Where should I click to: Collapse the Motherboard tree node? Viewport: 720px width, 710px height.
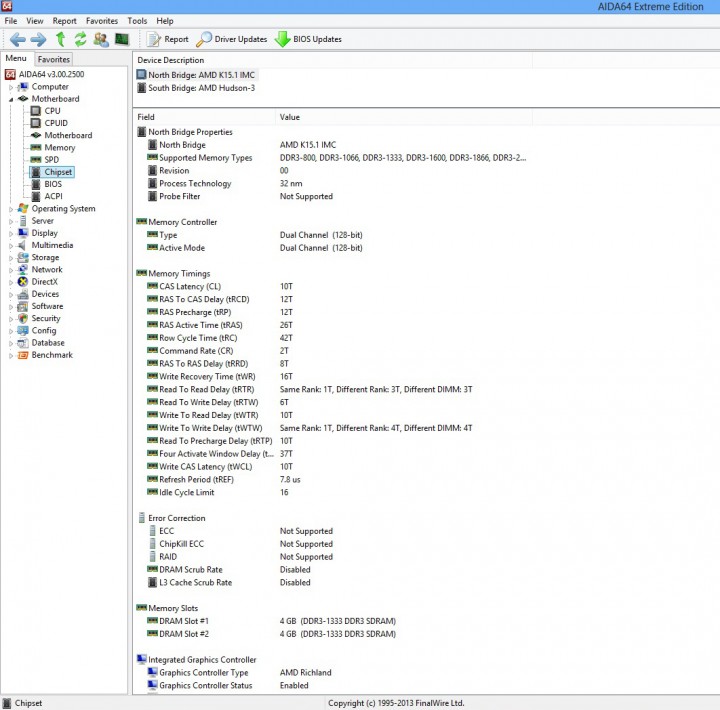(11, 99)
